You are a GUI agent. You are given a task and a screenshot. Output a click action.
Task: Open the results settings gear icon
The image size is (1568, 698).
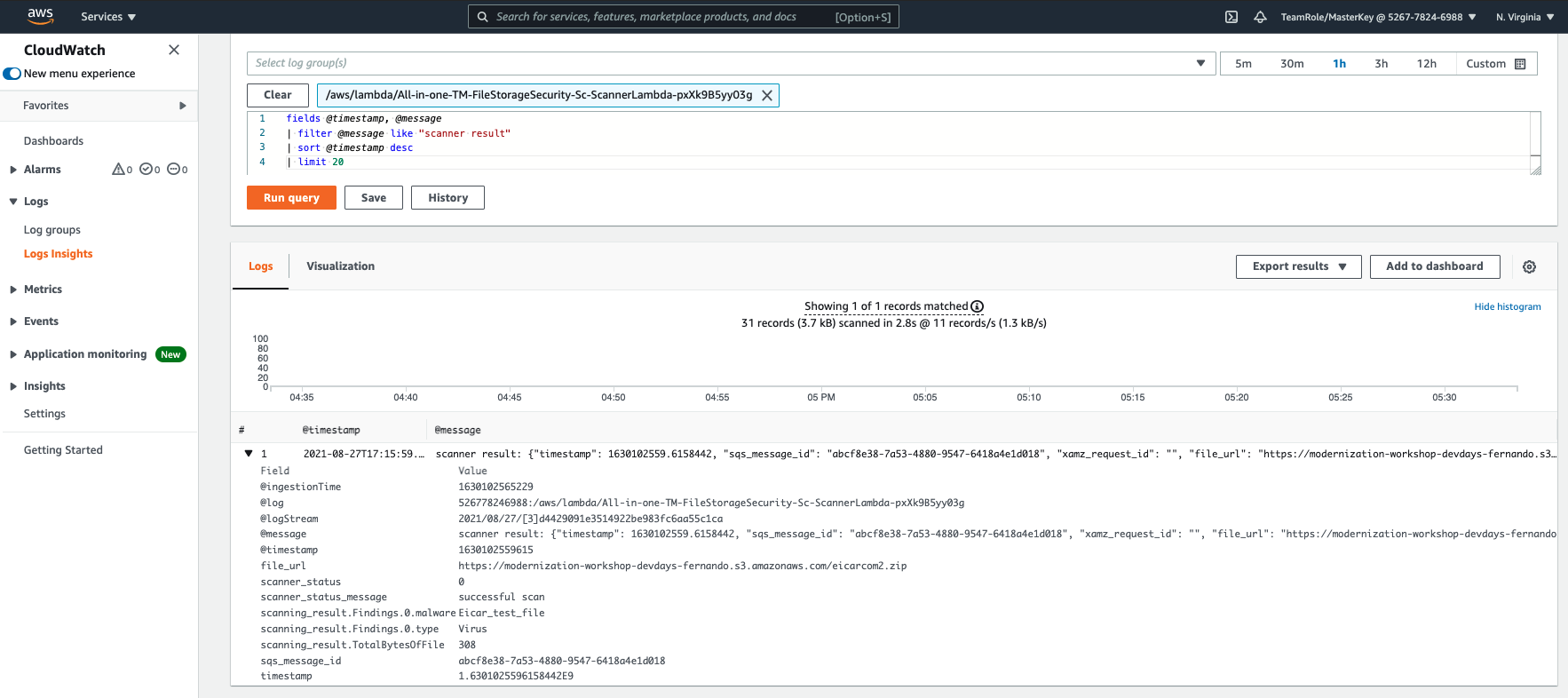pyautogui.click(x=1529, y=266)
